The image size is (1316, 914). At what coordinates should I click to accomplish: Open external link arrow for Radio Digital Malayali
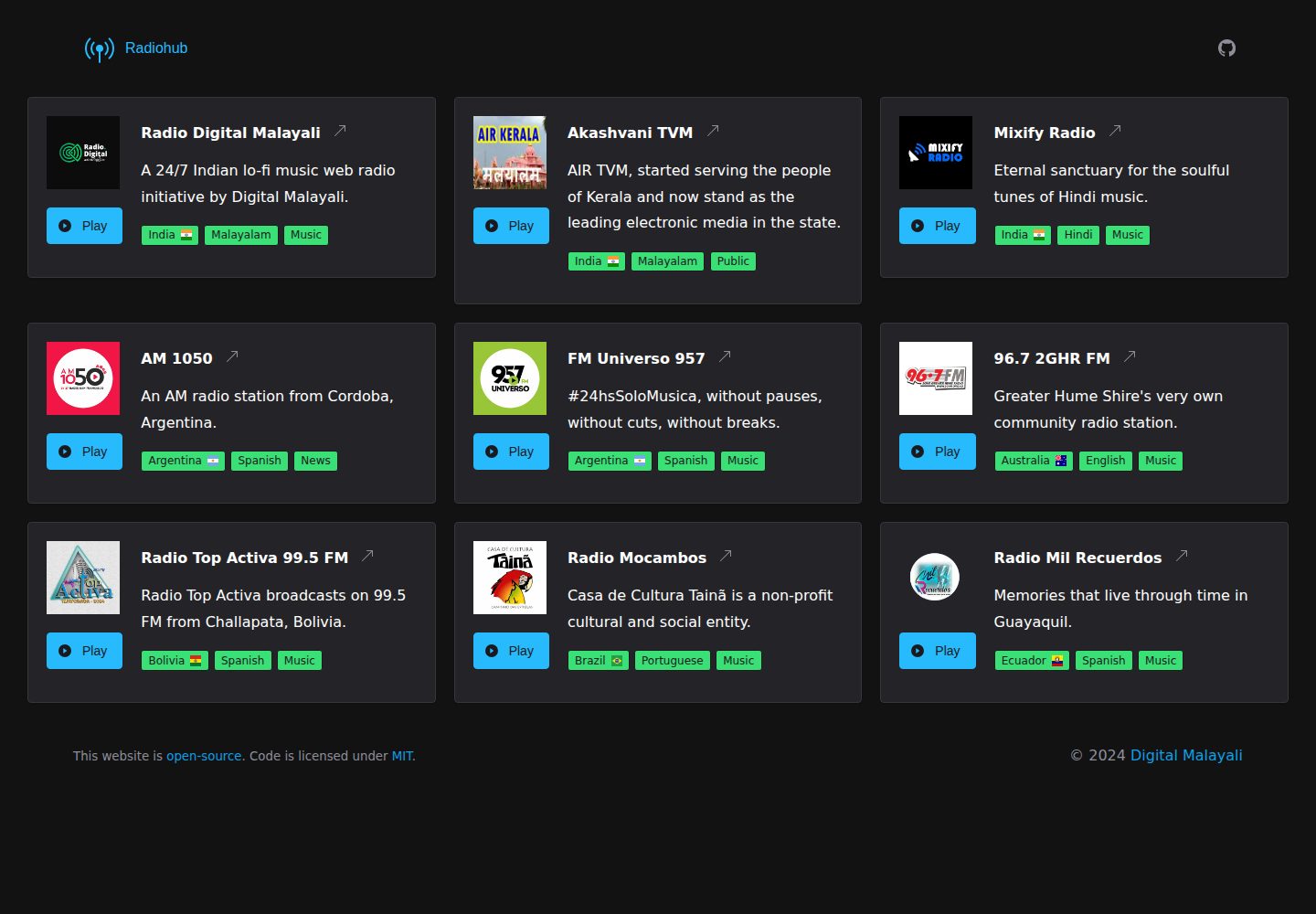coord(340,131)
